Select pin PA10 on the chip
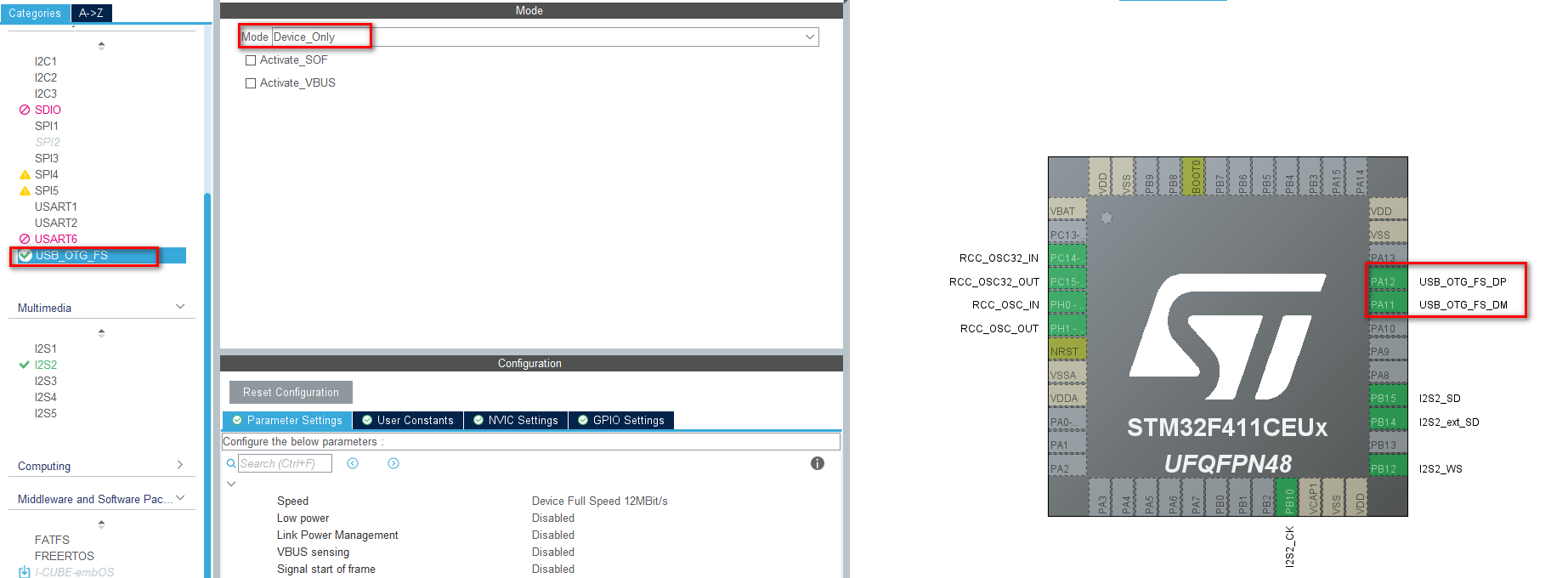 1387,328
